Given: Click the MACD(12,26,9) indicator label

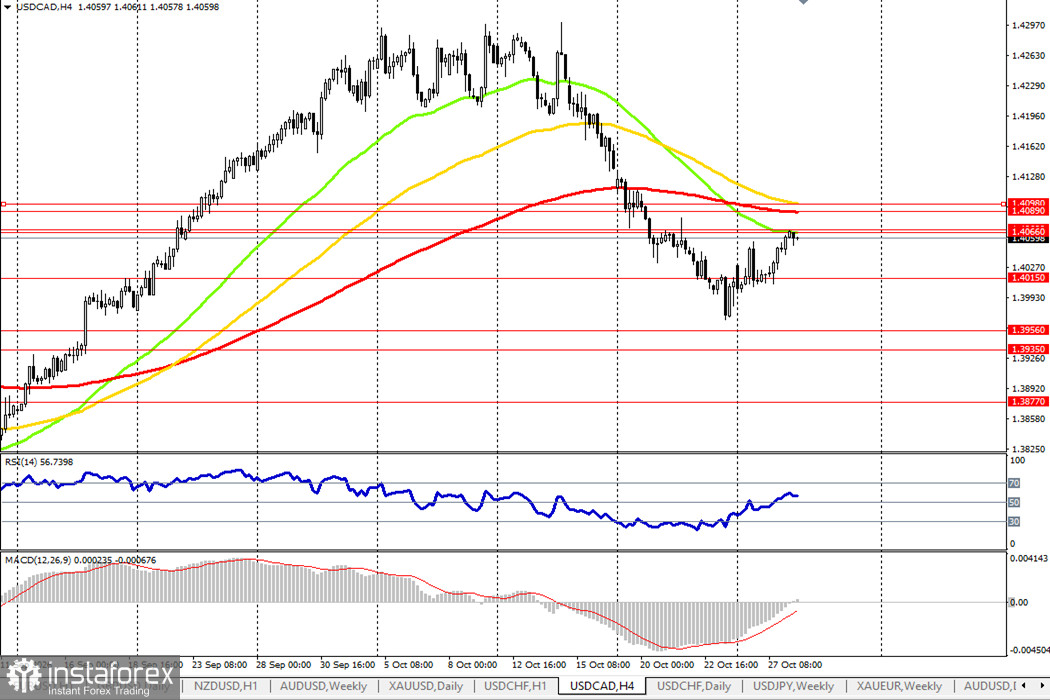Looking at the screenshot, I should click(80, 560).
